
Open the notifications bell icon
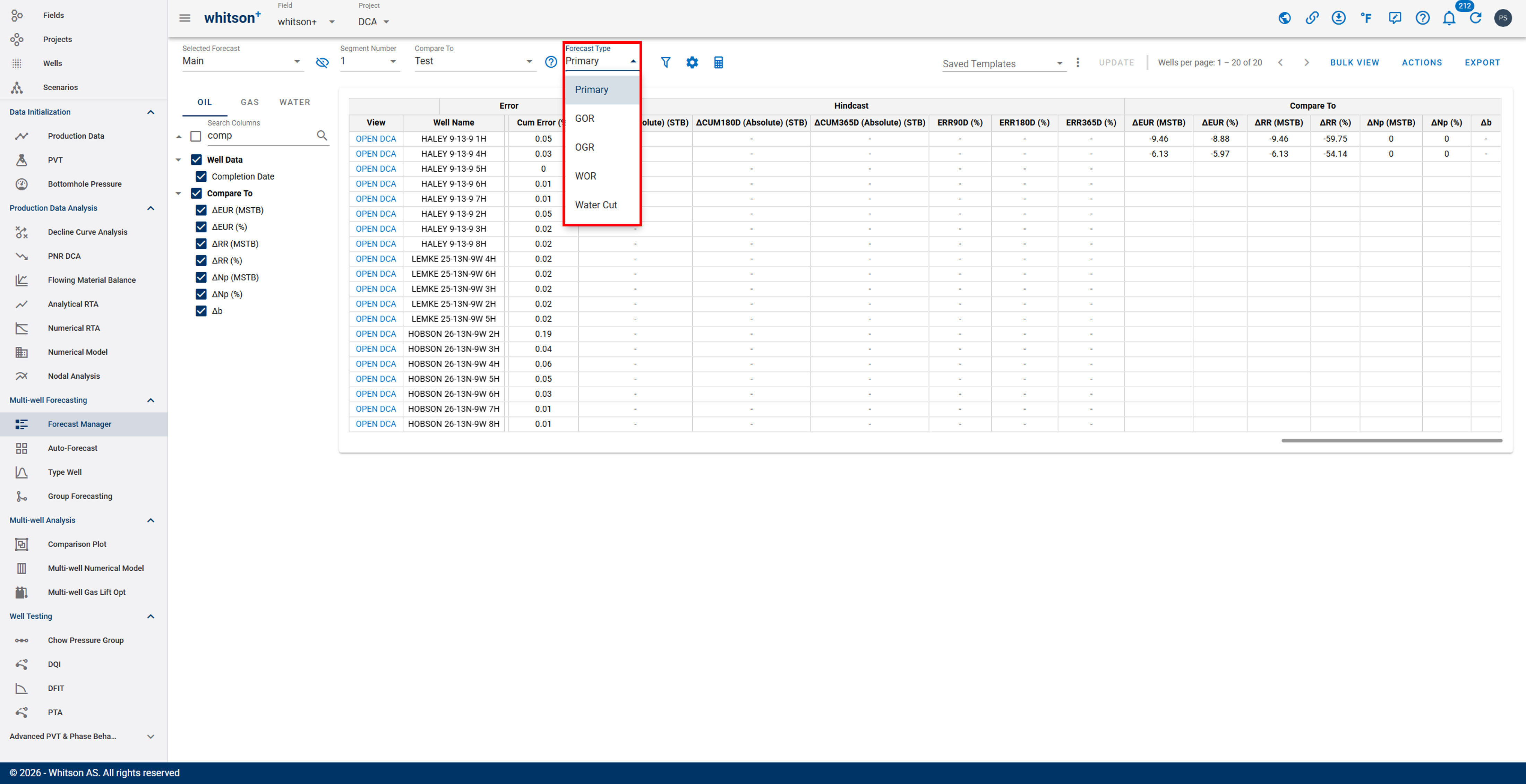1449,18
